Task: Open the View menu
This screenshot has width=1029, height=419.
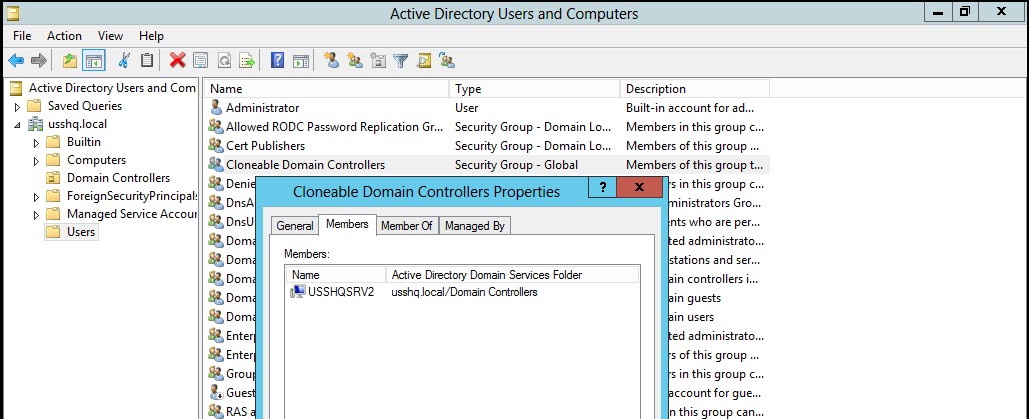Action: pos(110,36)
